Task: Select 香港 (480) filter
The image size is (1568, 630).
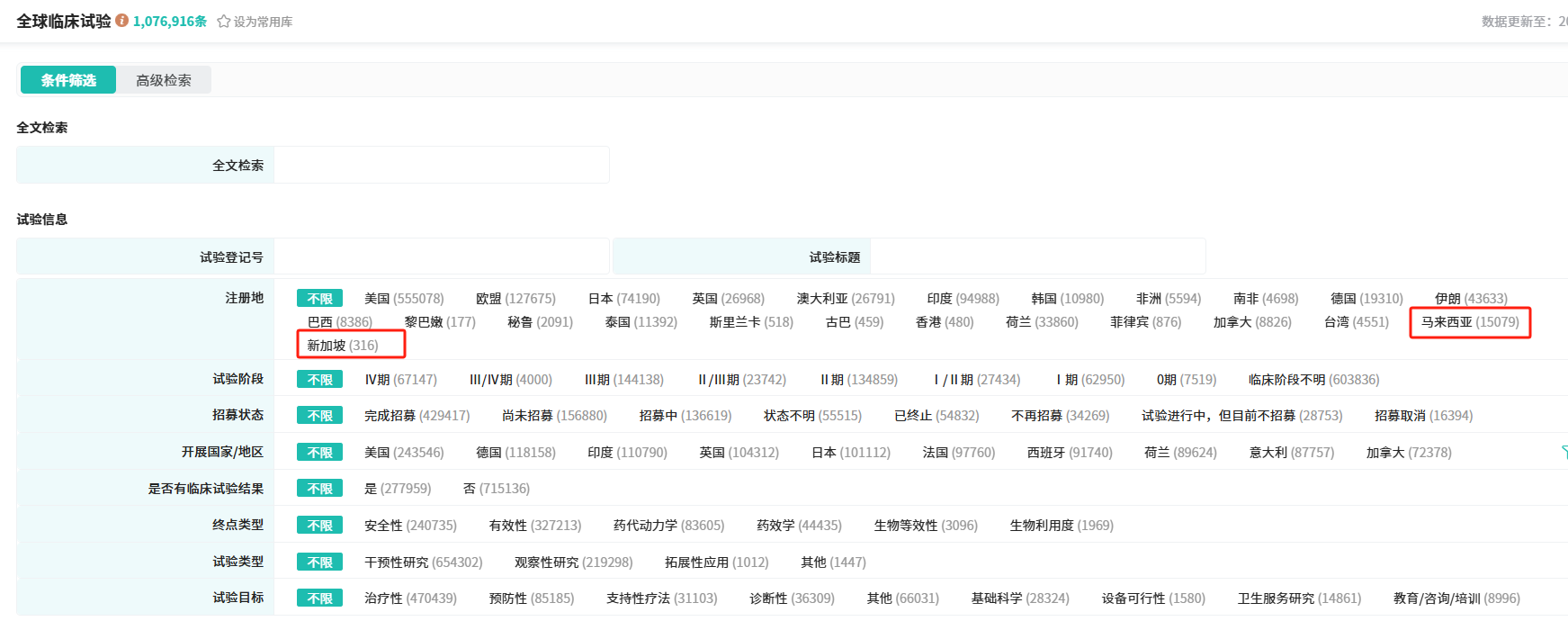Action: pos(945,322)
